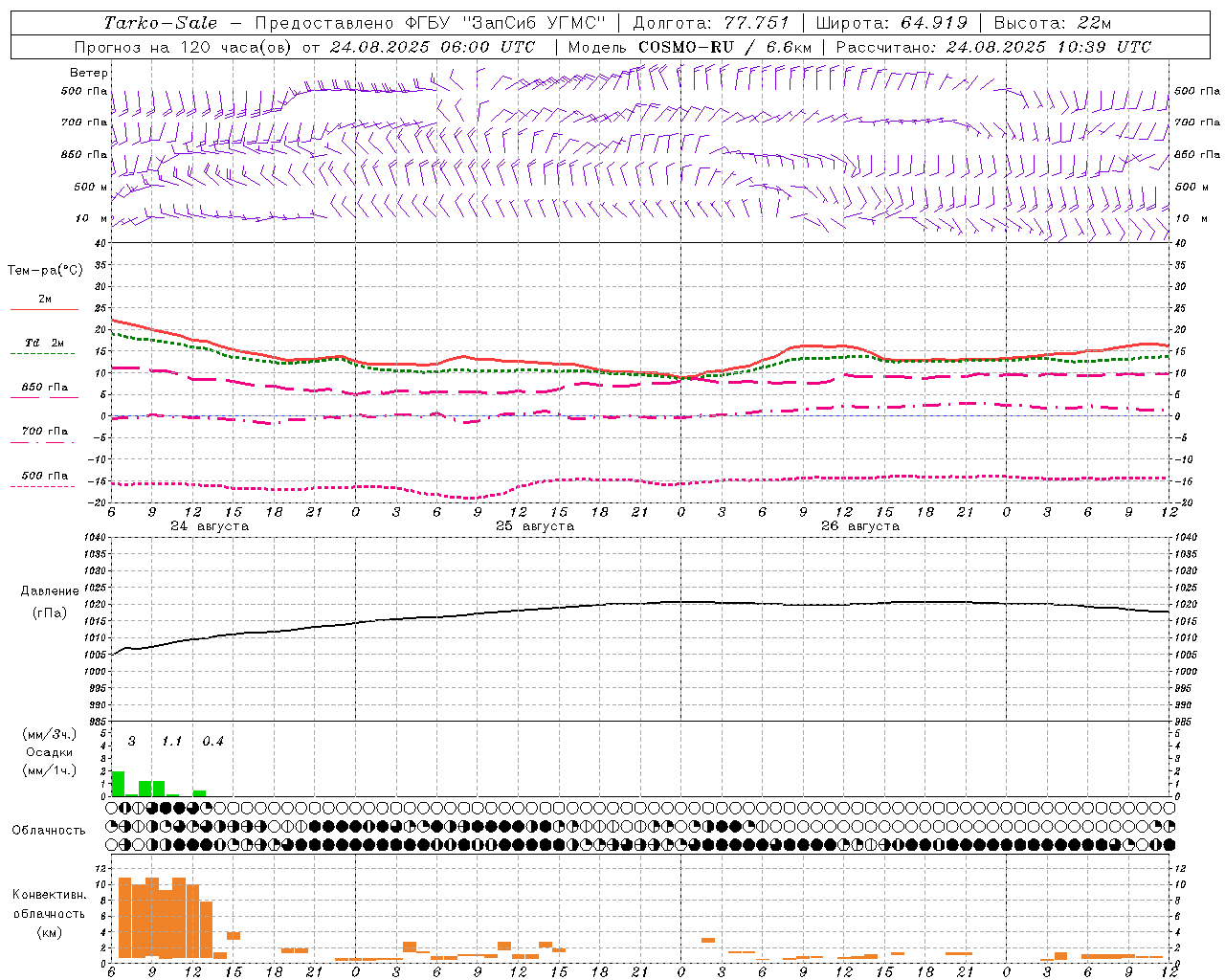Screen dimensions: 1225x980
Task: Click the latitude value "Широта: 64.919"
Action: coord(891,23)
